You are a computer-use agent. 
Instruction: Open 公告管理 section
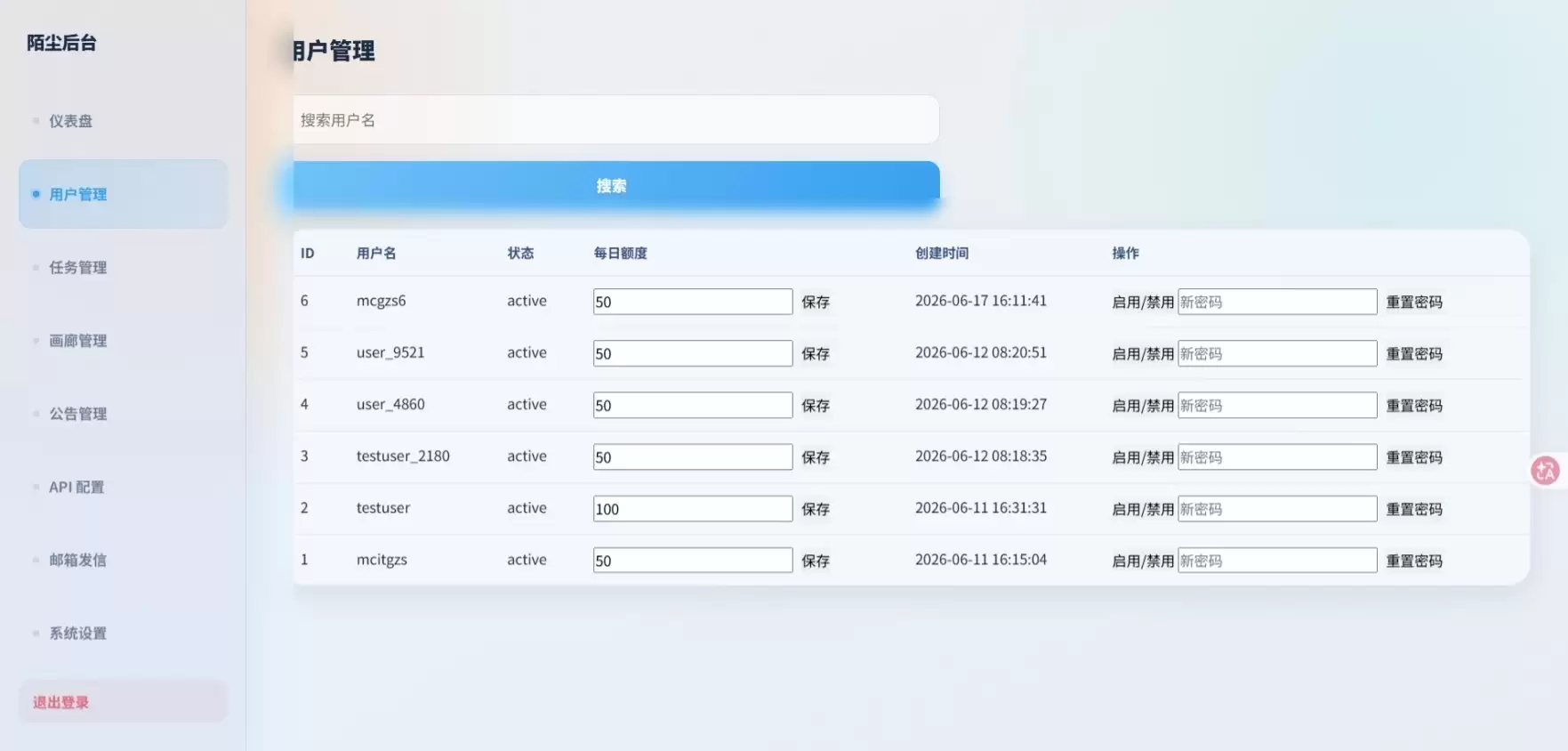(x=123, y=414)
